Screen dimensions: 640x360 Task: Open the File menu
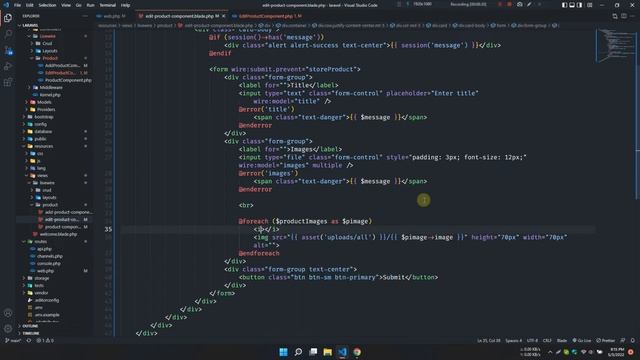17,5
